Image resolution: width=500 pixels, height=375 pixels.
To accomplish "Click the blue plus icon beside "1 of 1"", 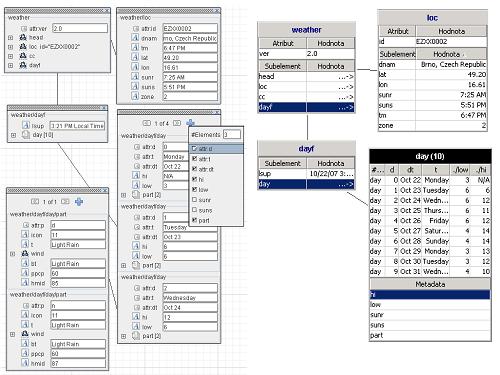I will point(79,202).
